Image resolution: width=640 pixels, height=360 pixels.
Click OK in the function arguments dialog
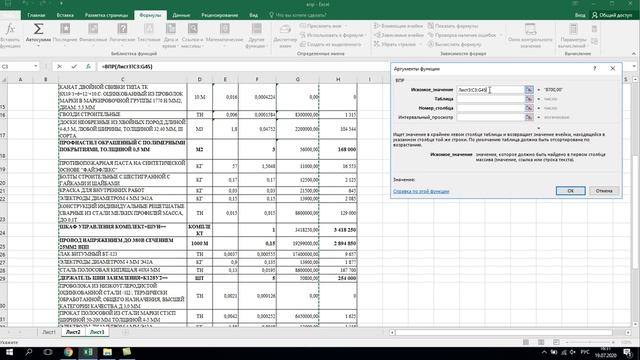[571, 191]
